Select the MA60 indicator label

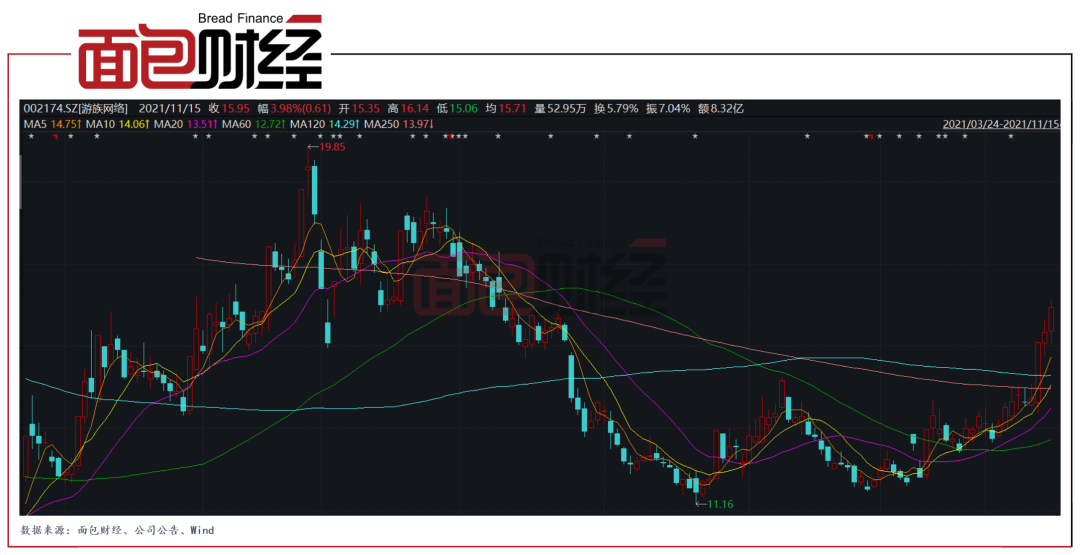[x=237, y=125]
